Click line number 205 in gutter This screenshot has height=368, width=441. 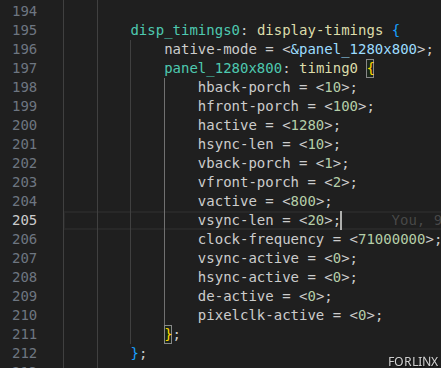pyautogui.click(x=24, y=220)
